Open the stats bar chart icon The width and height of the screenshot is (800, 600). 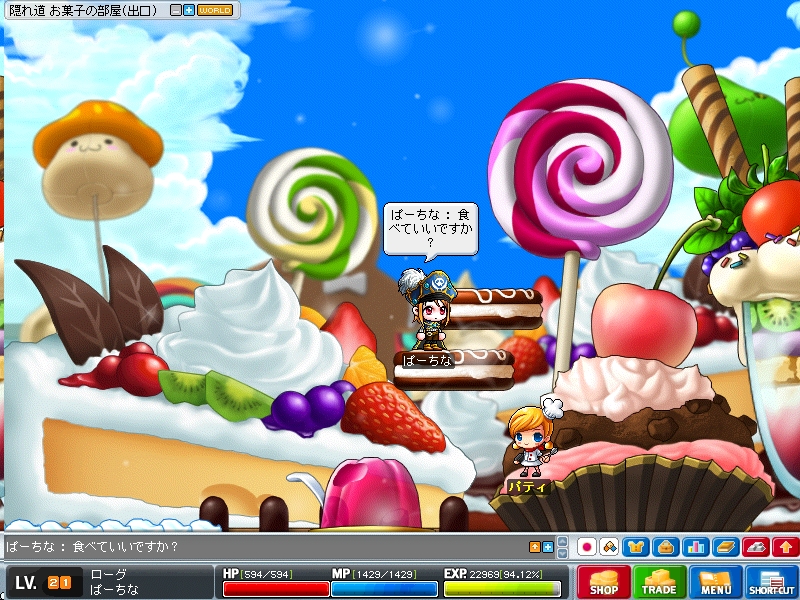pos(695,547)
